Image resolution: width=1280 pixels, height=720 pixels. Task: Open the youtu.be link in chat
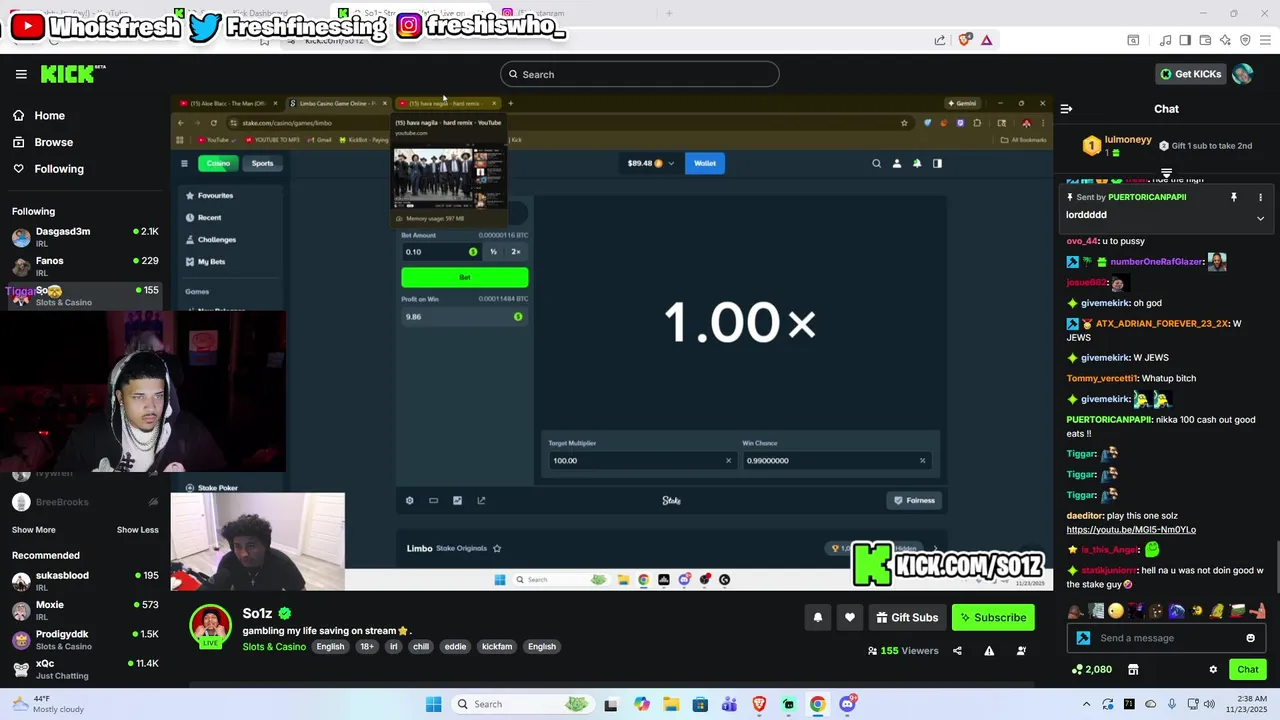1131,530
